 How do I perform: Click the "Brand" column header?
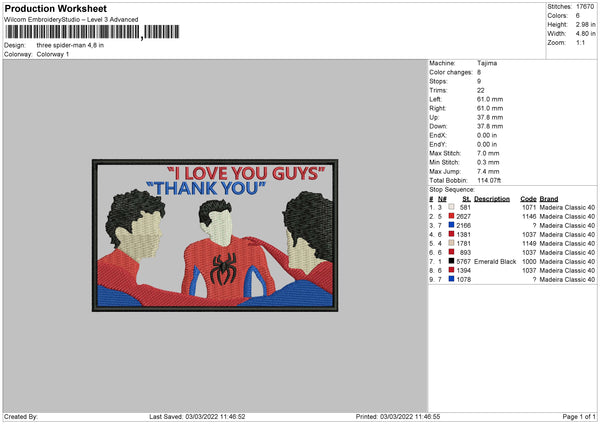pyautogui.click(x=549, y=199)
